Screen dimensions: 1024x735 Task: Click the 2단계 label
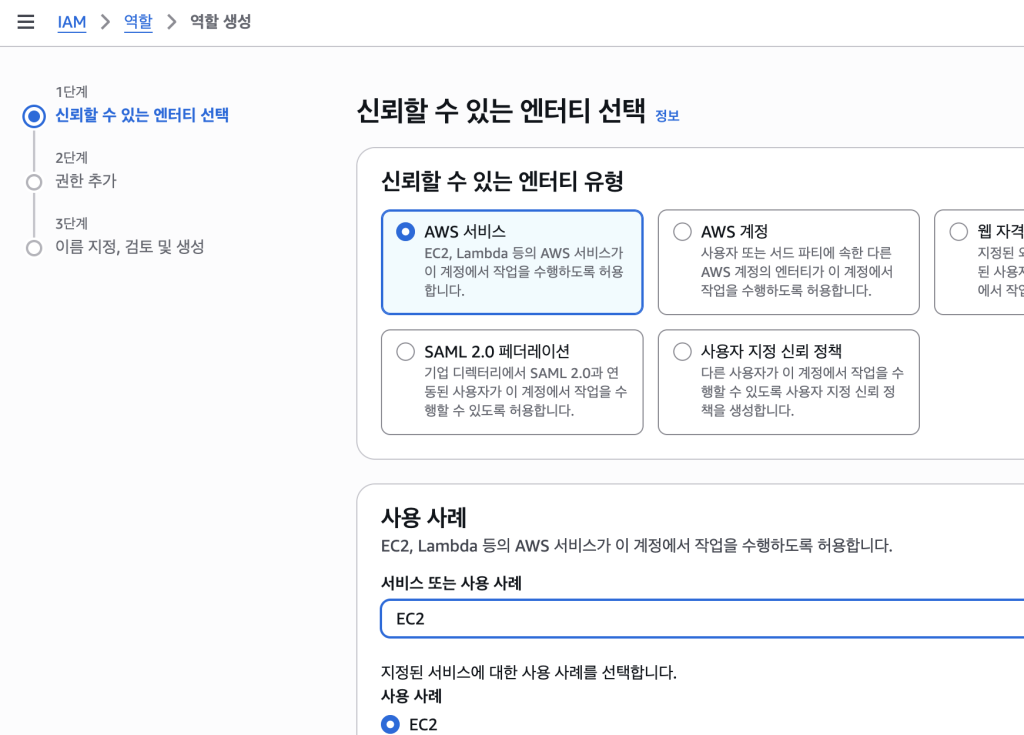pos(71,158)
